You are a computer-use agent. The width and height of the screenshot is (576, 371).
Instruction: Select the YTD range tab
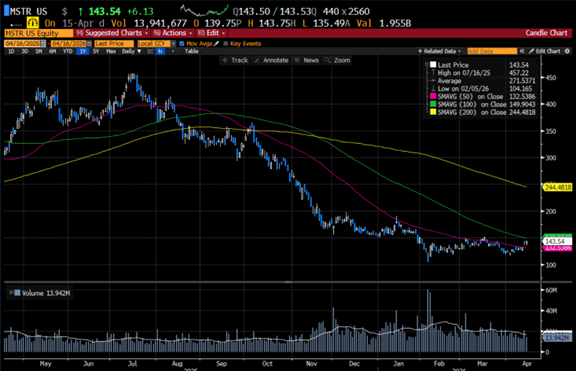pyautogui.click(x=68, y=51)
